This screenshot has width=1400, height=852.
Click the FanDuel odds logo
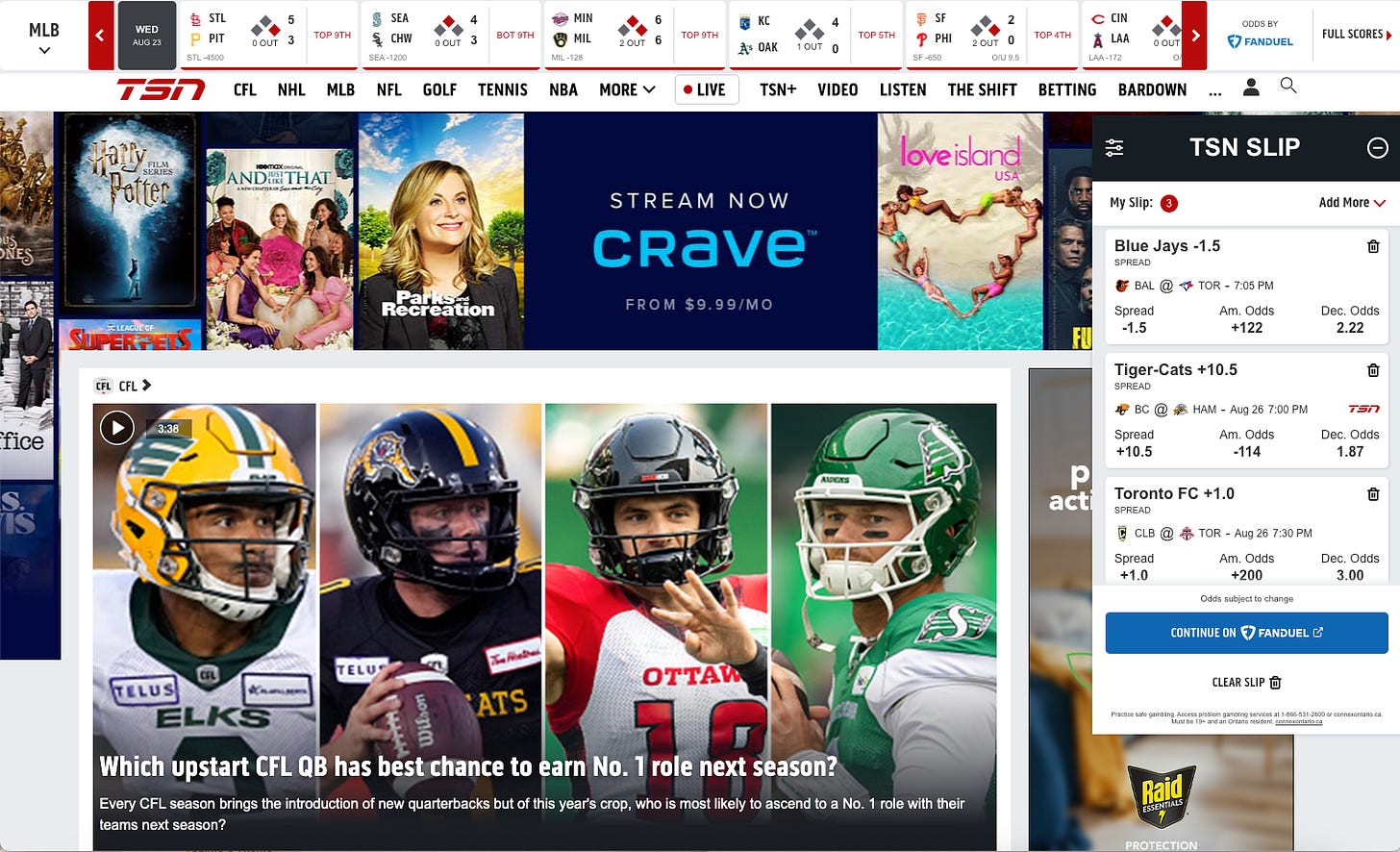click(x=1261, y=41)
